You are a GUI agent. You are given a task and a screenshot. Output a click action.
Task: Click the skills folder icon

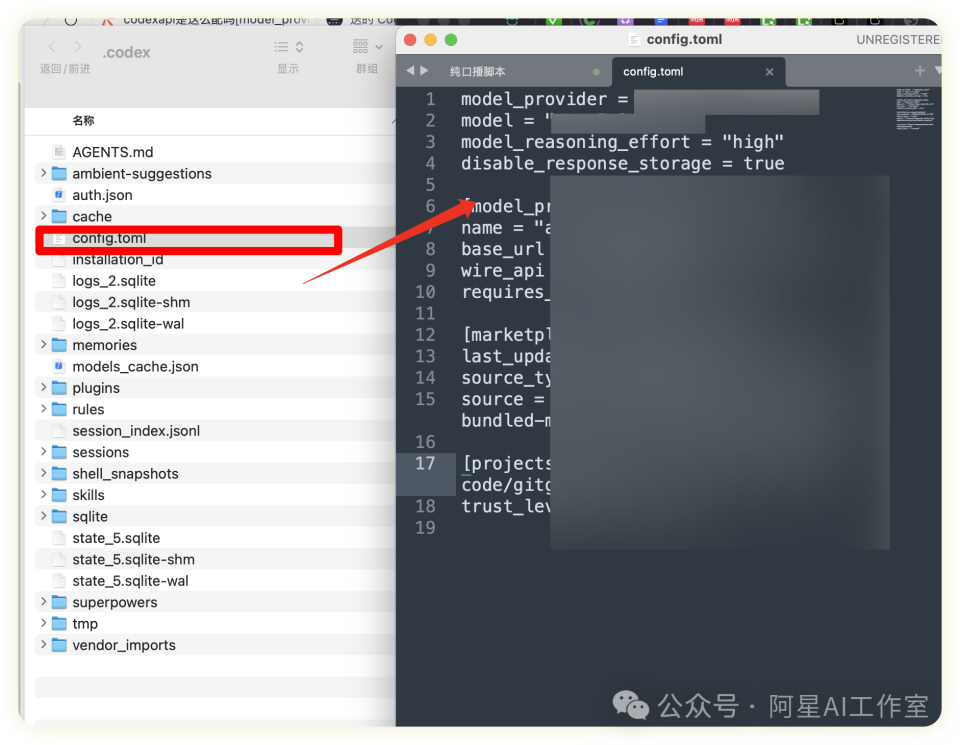59,495
